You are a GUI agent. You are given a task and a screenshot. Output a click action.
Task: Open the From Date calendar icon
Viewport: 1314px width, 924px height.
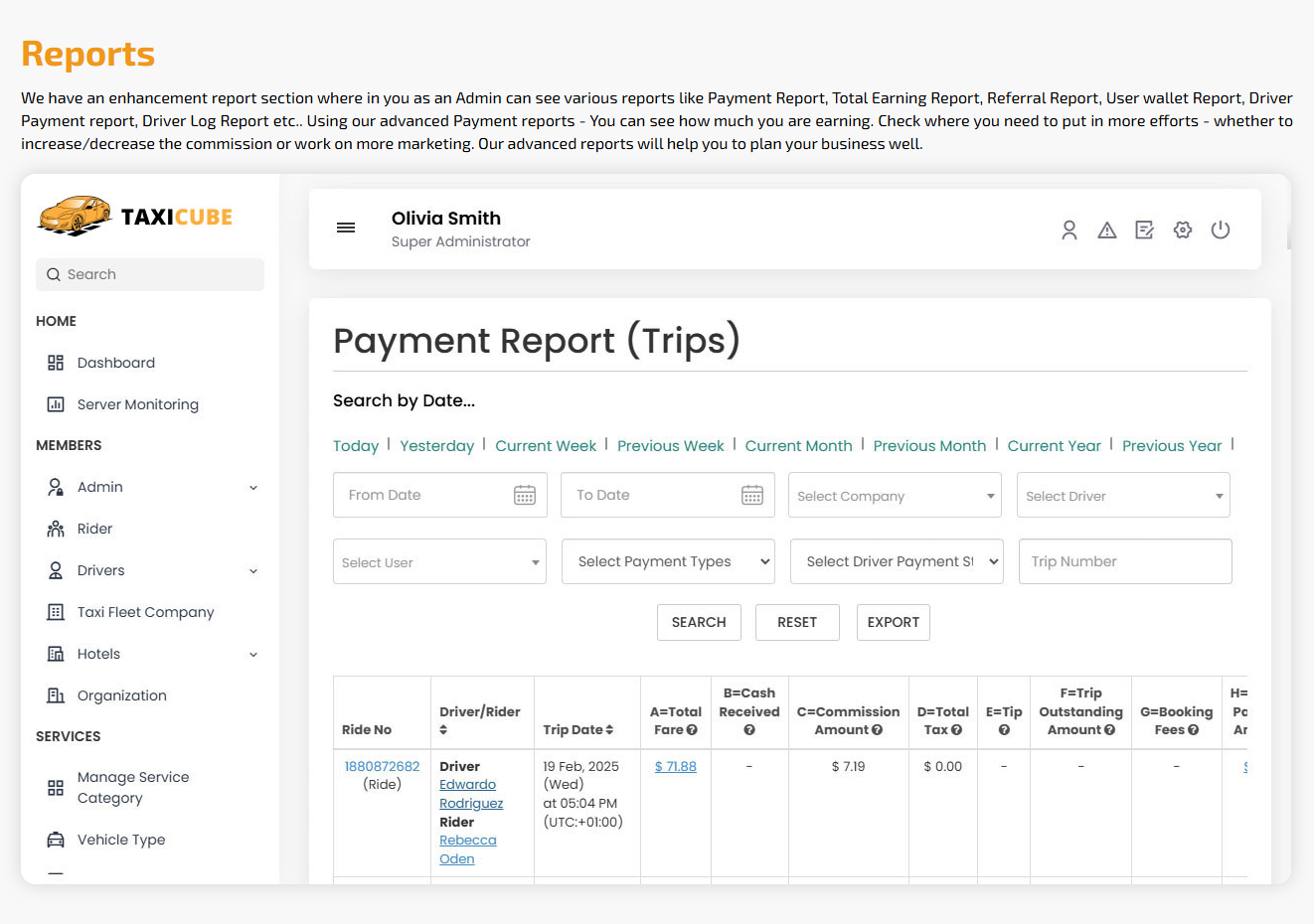pos(525,495)
